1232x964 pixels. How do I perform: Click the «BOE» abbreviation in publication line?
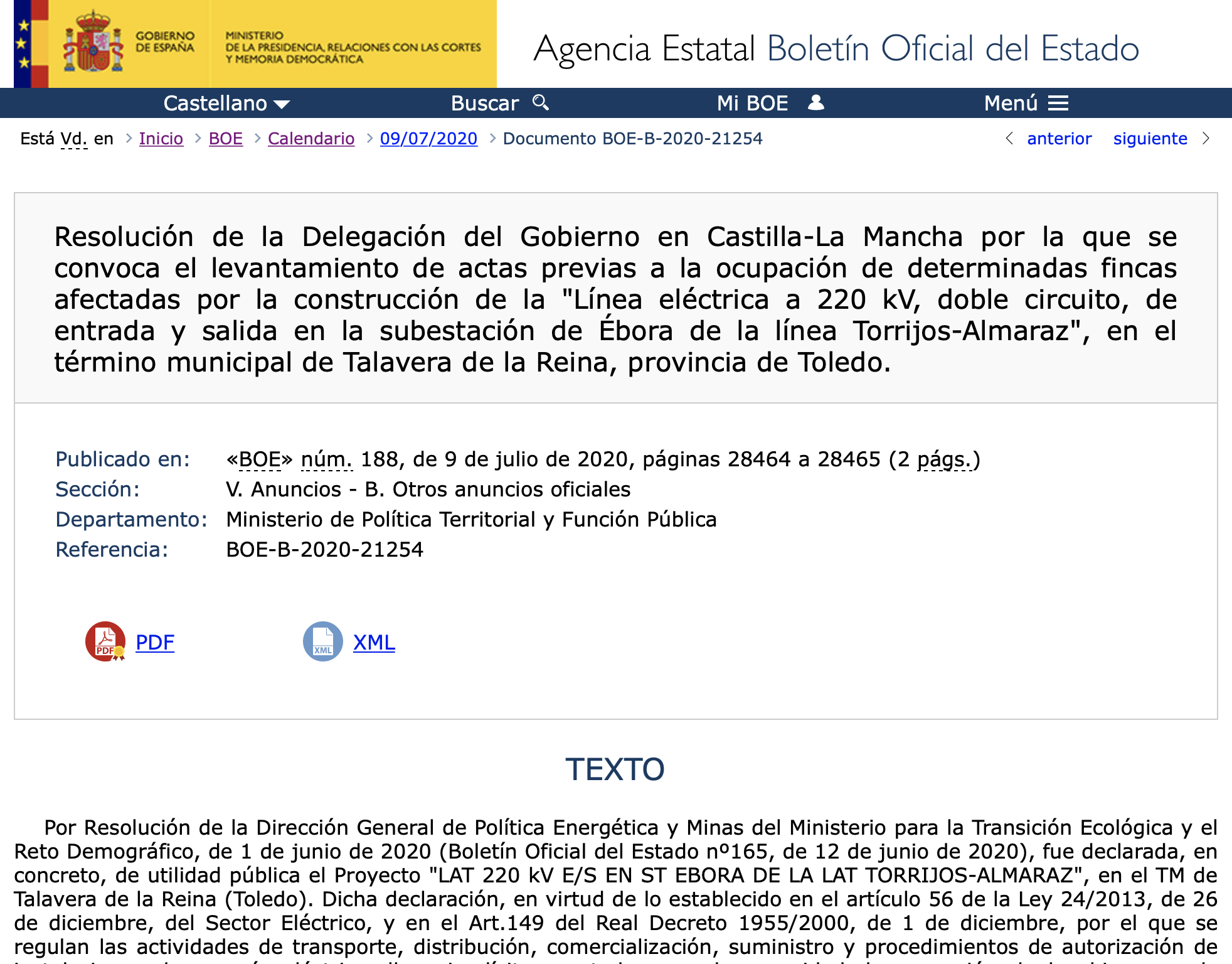click(260, 459)
